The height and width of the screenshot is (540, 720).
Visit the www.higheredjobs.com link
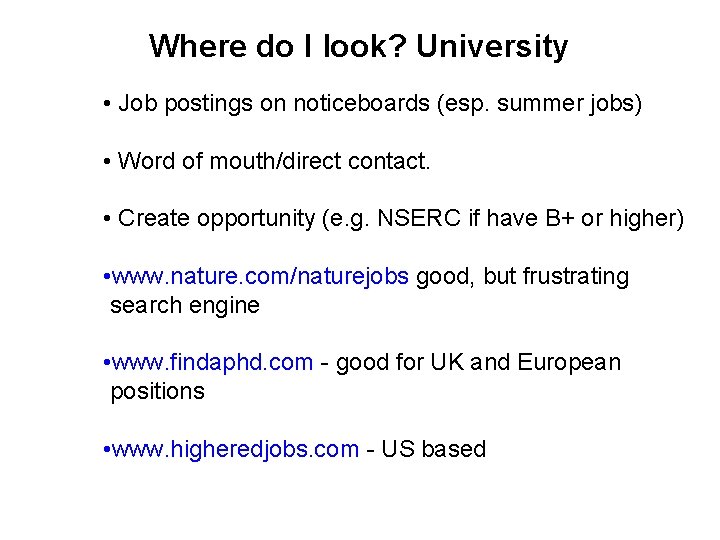pyautogui.click(x=235, y=449)
